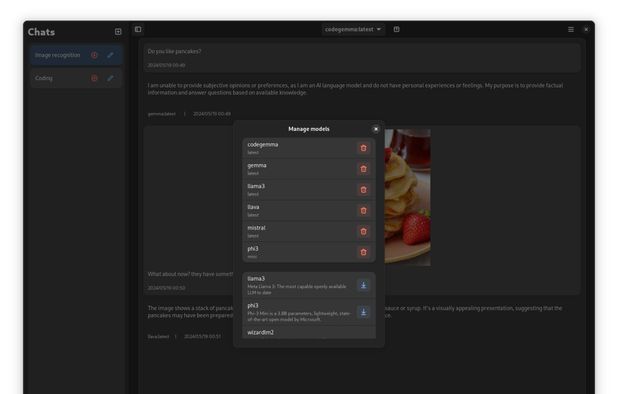The width and height of the screenshot is (618, 394).
Task: Rename the Image recognition chat
Action: 110,55
